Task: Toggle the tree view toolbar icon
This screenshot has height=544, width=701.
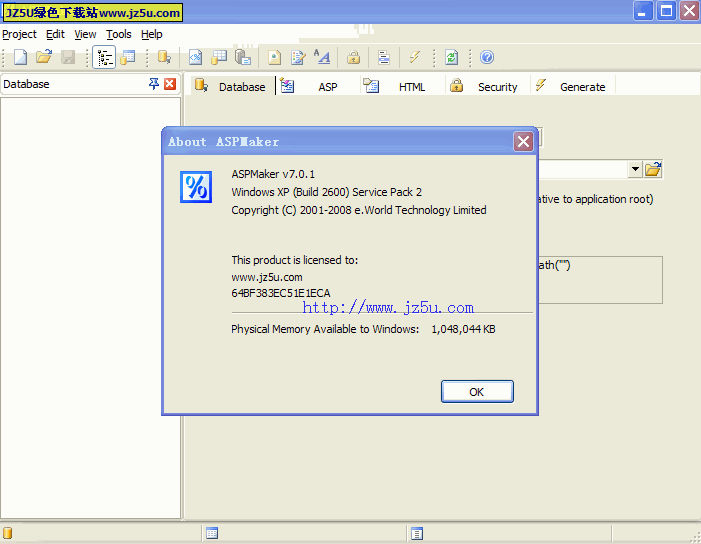Action: pos(104,57)
